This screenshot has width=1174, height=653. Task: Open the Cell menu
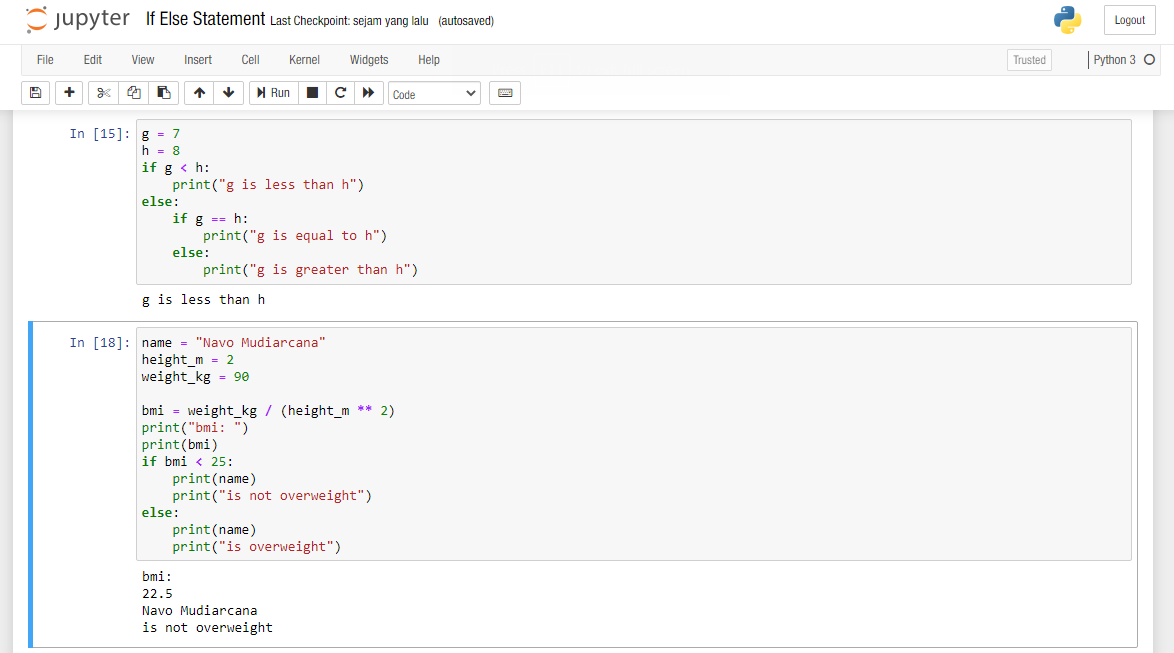250,60
